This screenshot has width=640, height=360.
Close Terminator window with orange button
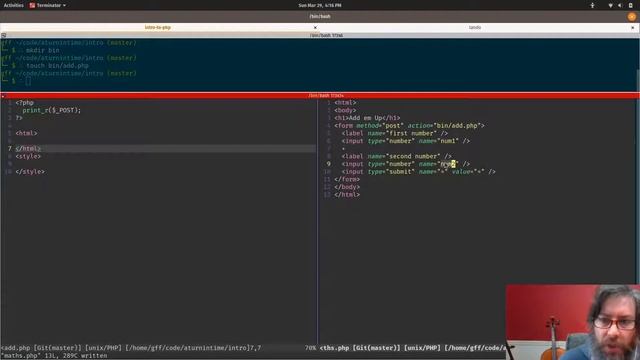(x=632, y=17)
